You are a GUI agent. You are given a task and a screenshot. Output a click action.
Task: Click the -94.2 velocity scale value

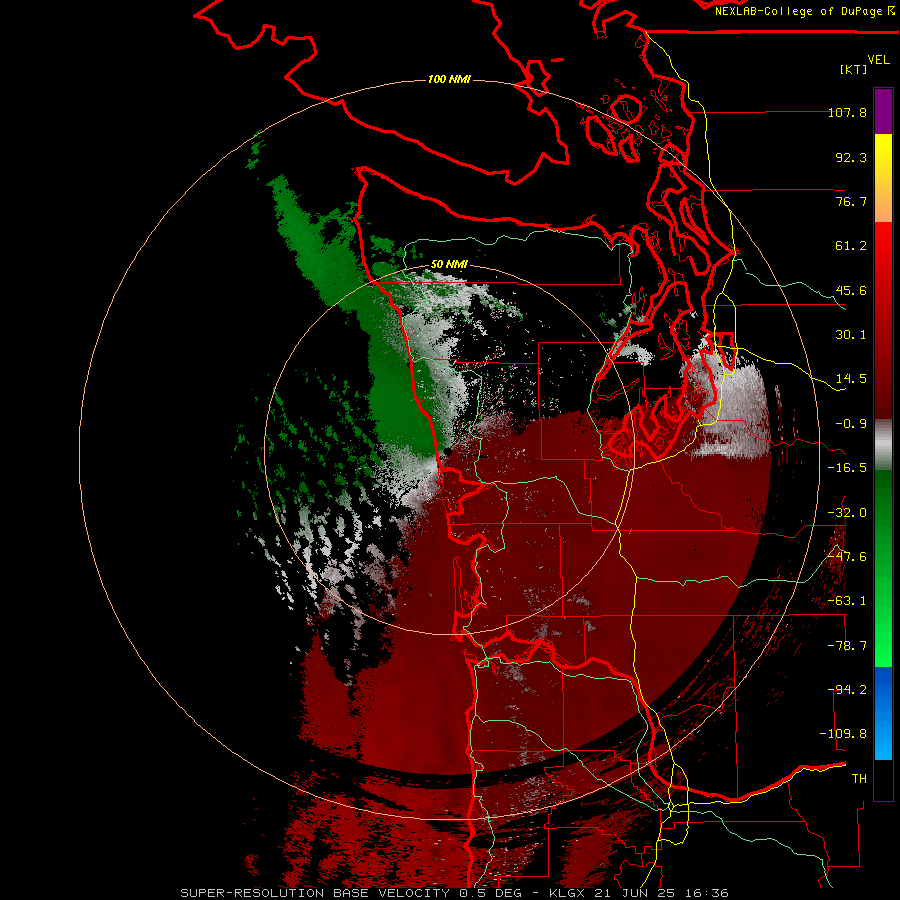(x=847, y=690)
